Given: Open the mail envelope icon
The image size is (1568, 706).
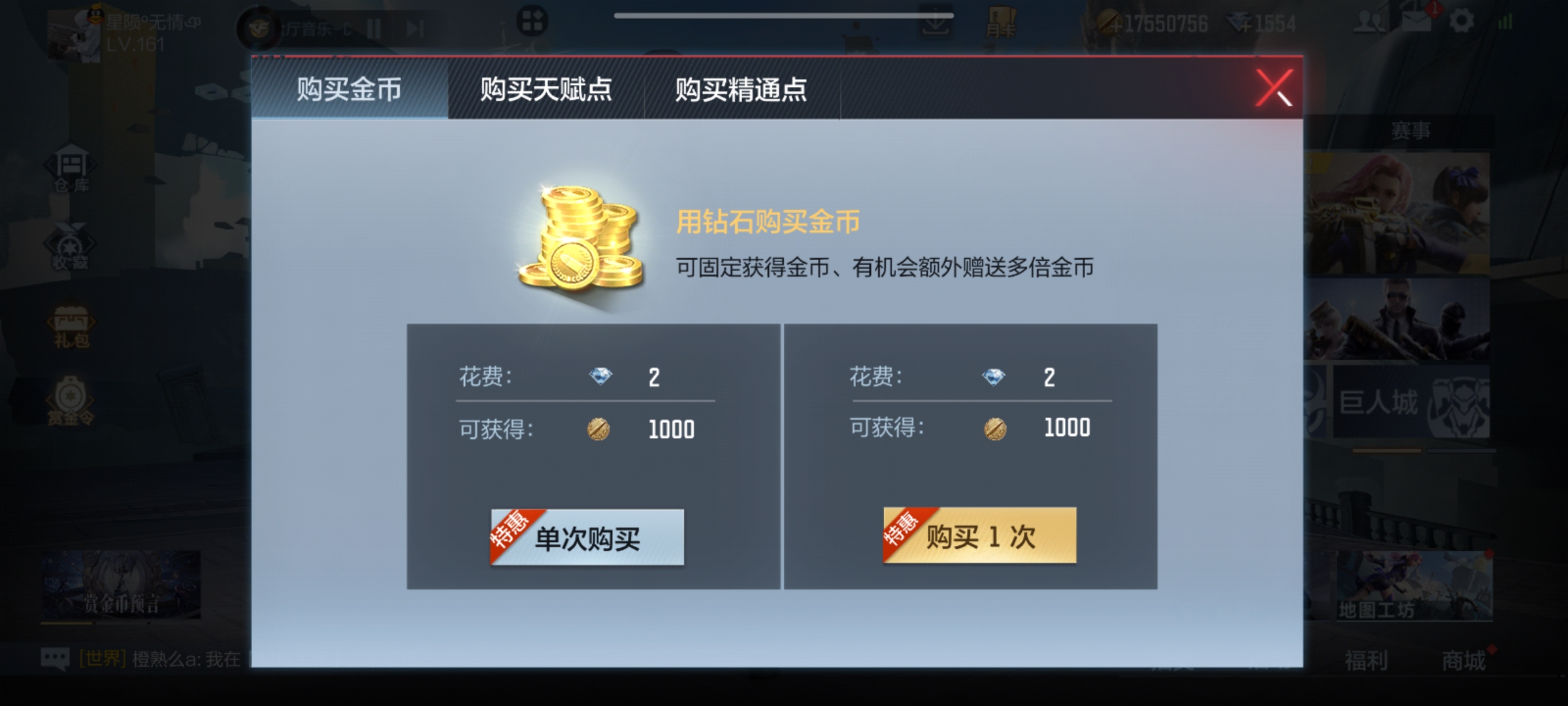Looking at the screenshot, I should click(x=1416, y=21).
